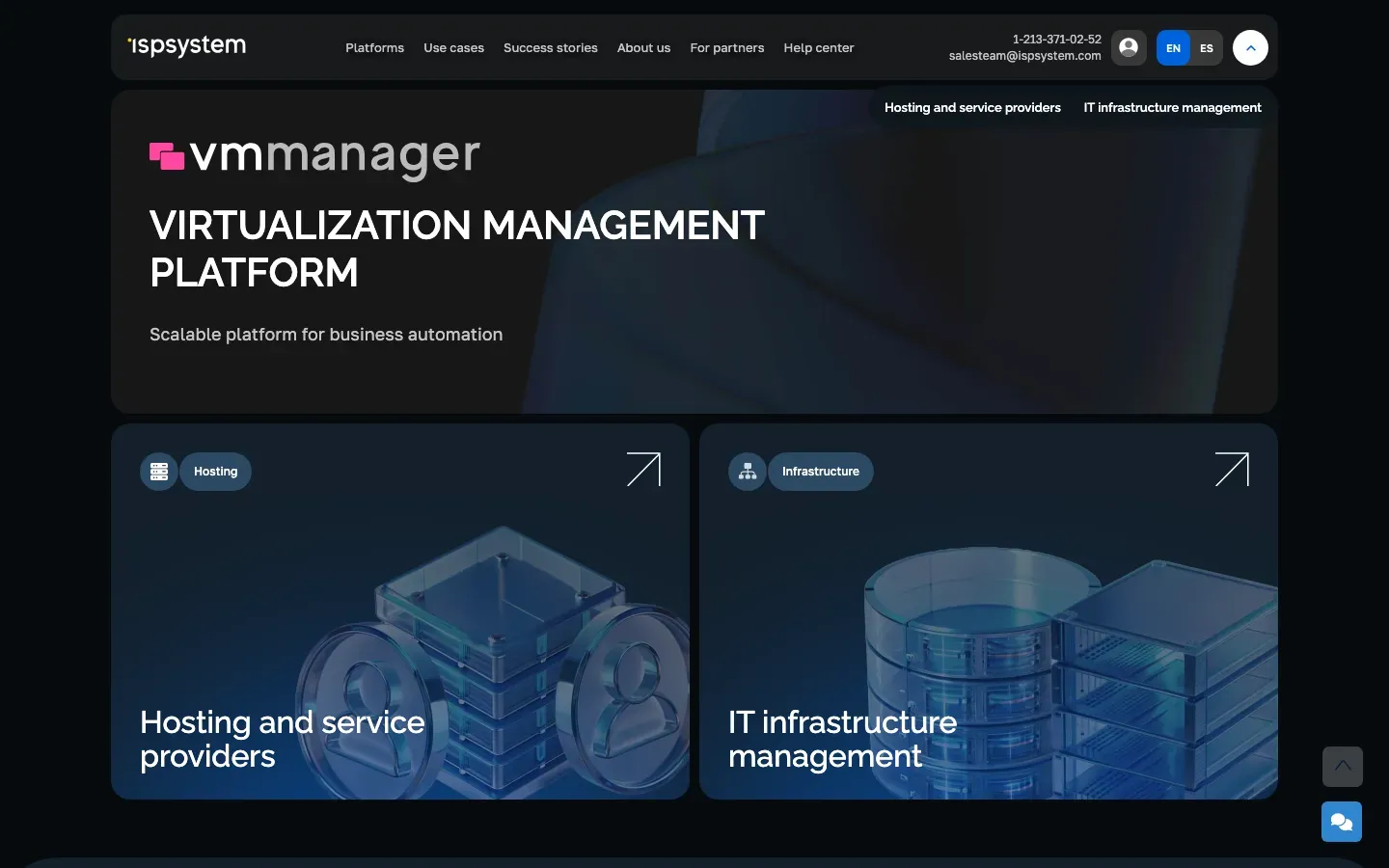Open the About us menu

tap(643, 47)
